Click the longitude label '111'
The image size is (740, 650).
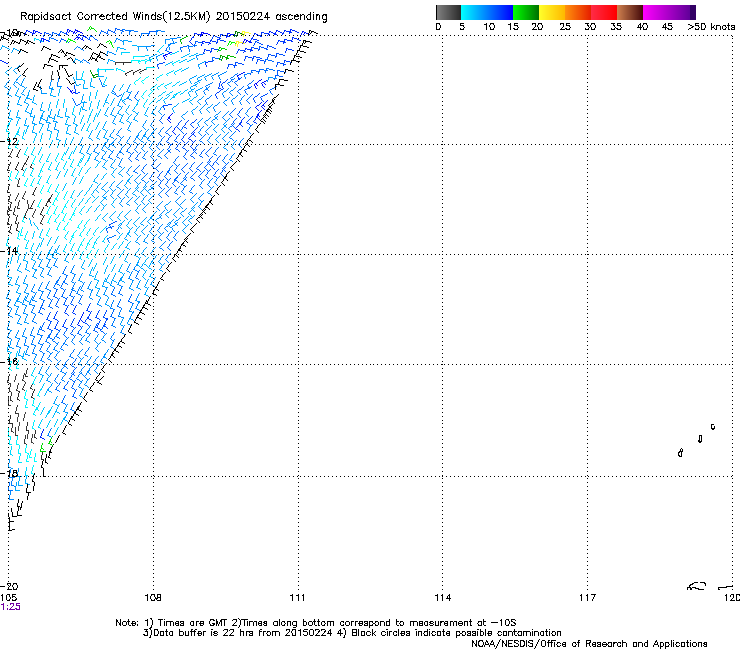point(297,598)
